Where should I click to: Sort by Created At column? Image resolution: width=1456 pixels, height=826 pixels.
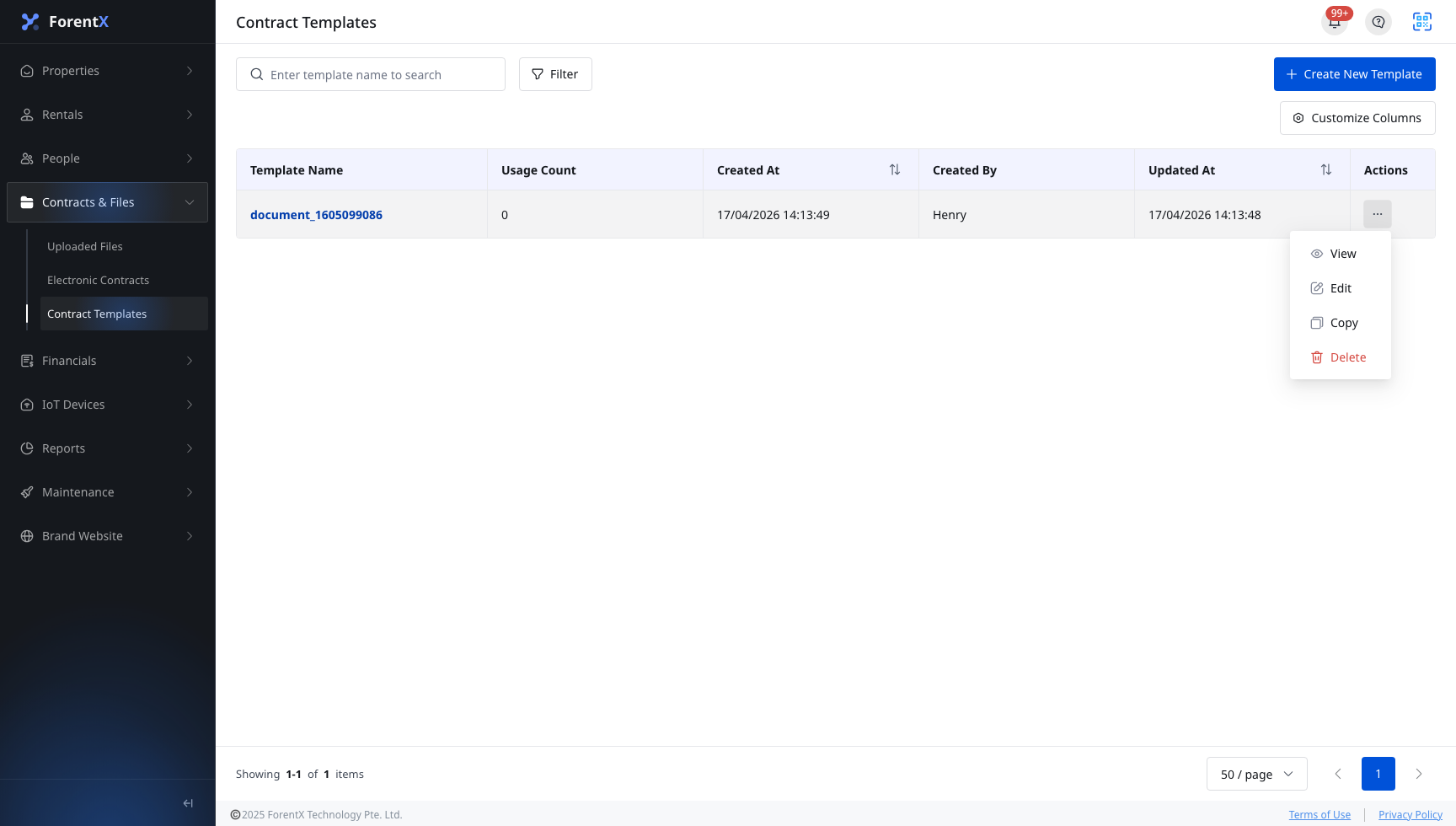click(895, 169)
